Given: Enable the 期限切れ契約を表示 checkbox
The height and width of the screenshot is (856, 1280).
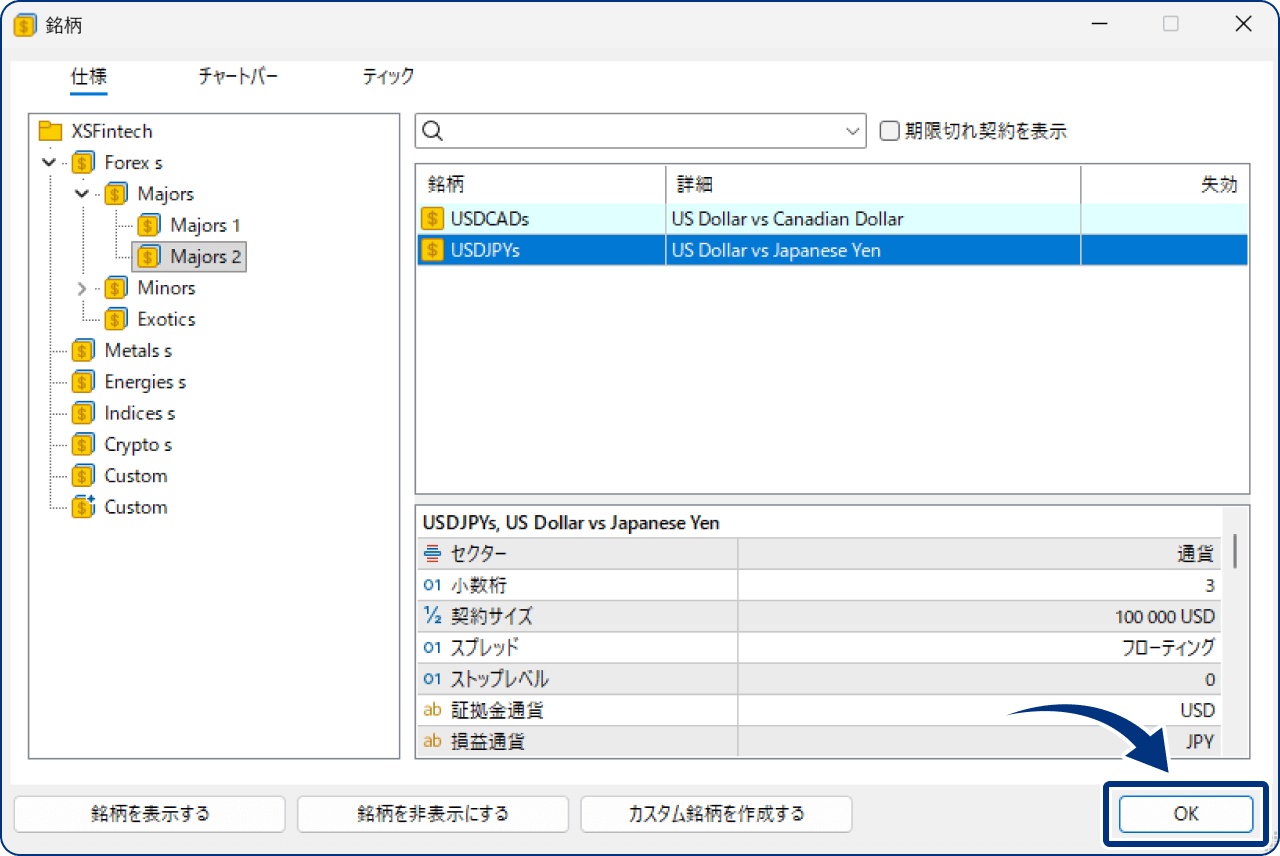Looking at the screenshot, I should (x=889, y=131).
